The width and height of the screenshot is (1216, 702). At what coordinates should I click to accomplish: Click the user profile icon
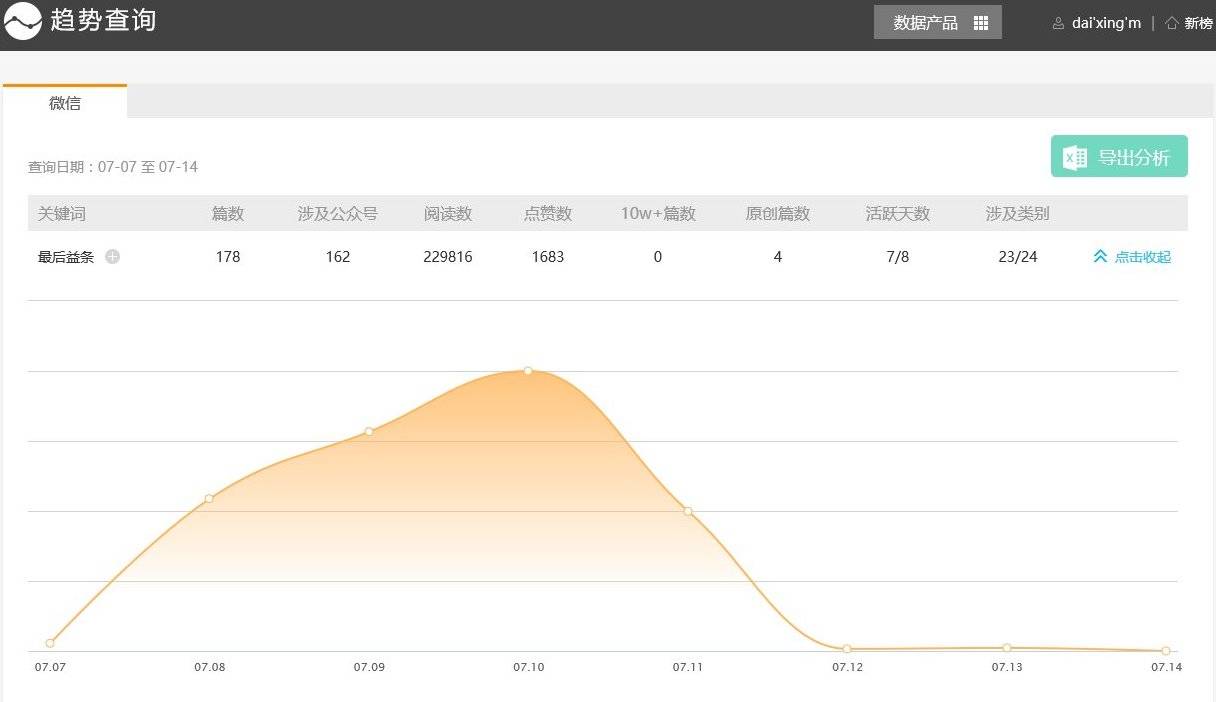1058,23
